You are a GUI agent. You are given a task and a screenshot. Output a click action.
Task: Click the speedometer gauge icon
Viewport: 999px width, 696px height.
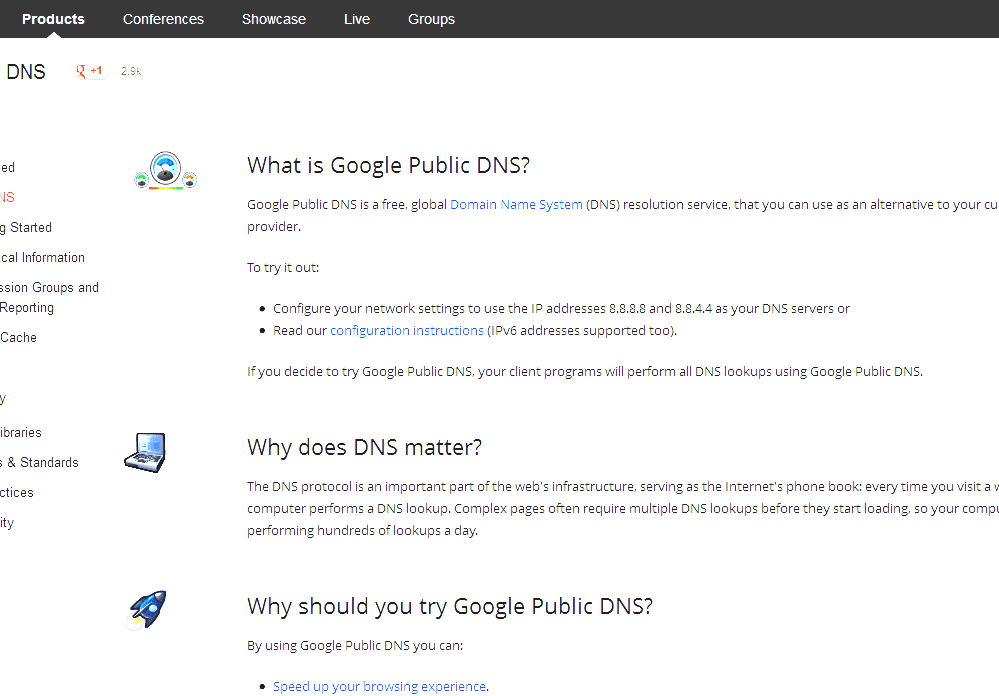click(166, 170)
